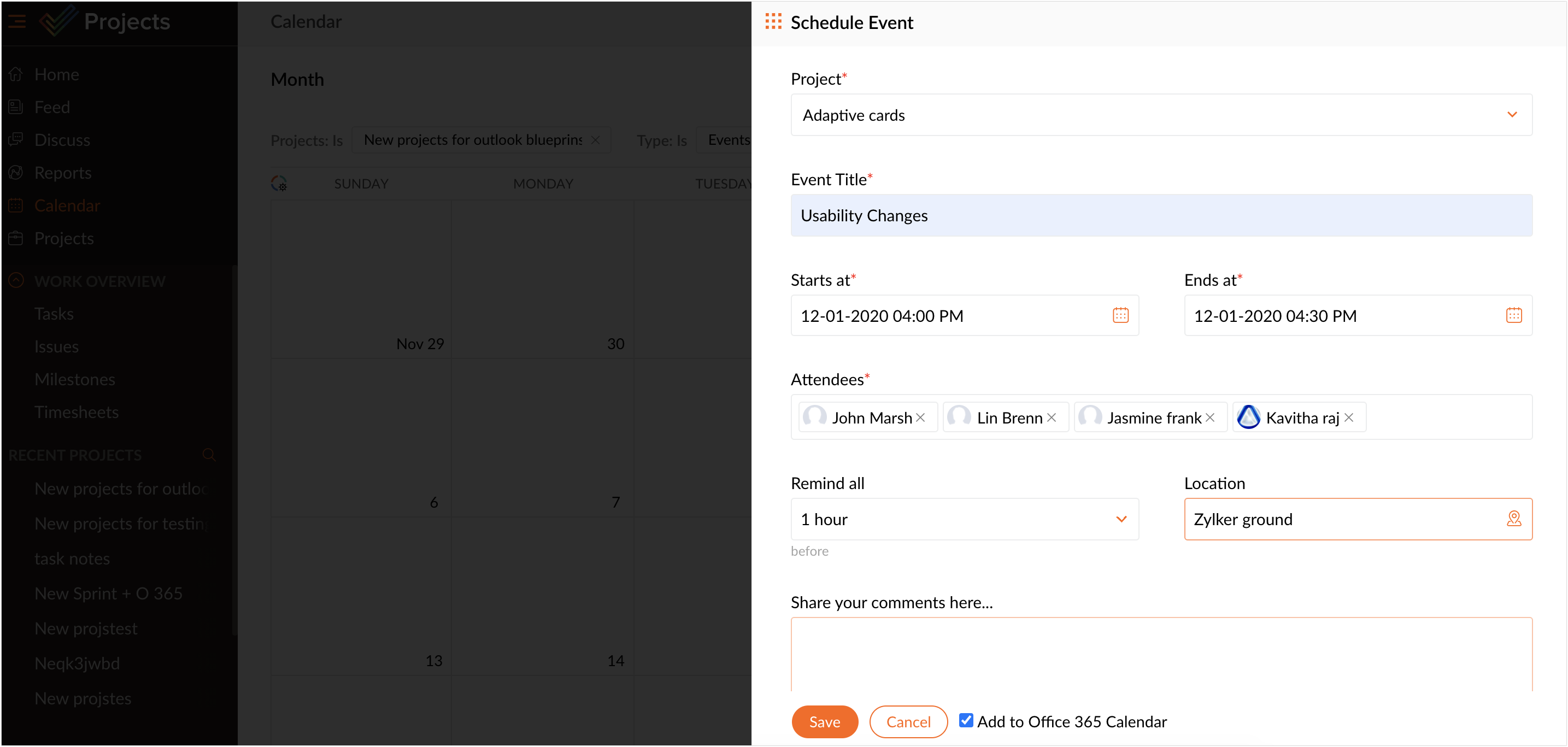Open Milestones under Work Overview
The image size is (1568, 747).
(x=74, y=380)
